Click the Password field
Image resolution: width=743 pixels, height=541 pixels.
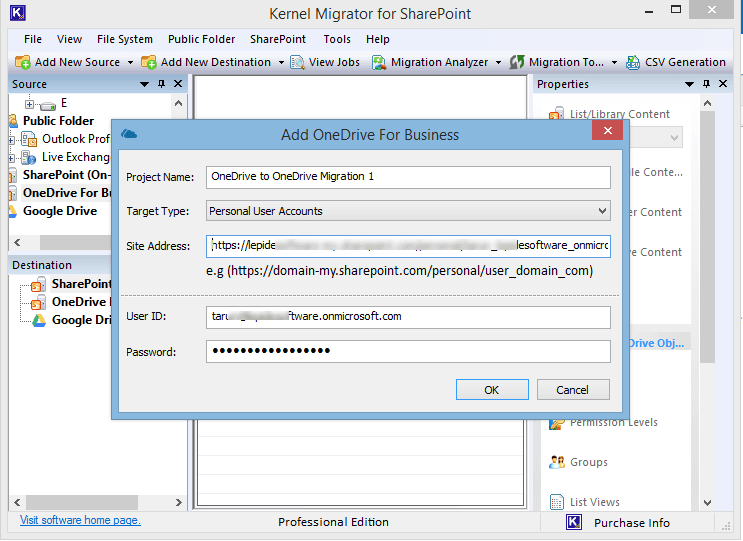tap(408, 351)
